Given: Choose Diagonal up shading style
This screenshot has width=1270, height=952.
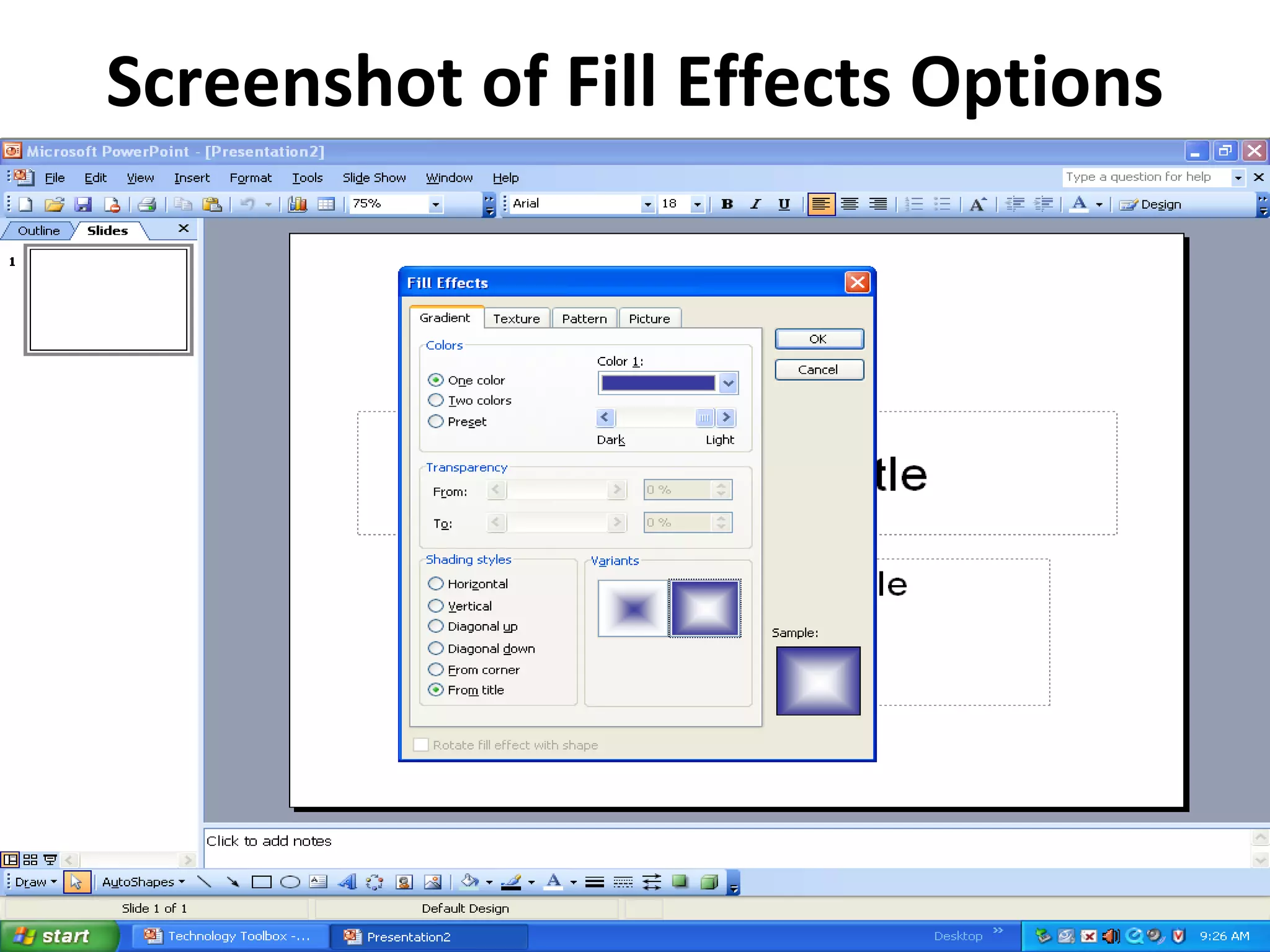Looking at the screenshot, I should [436, 626].
